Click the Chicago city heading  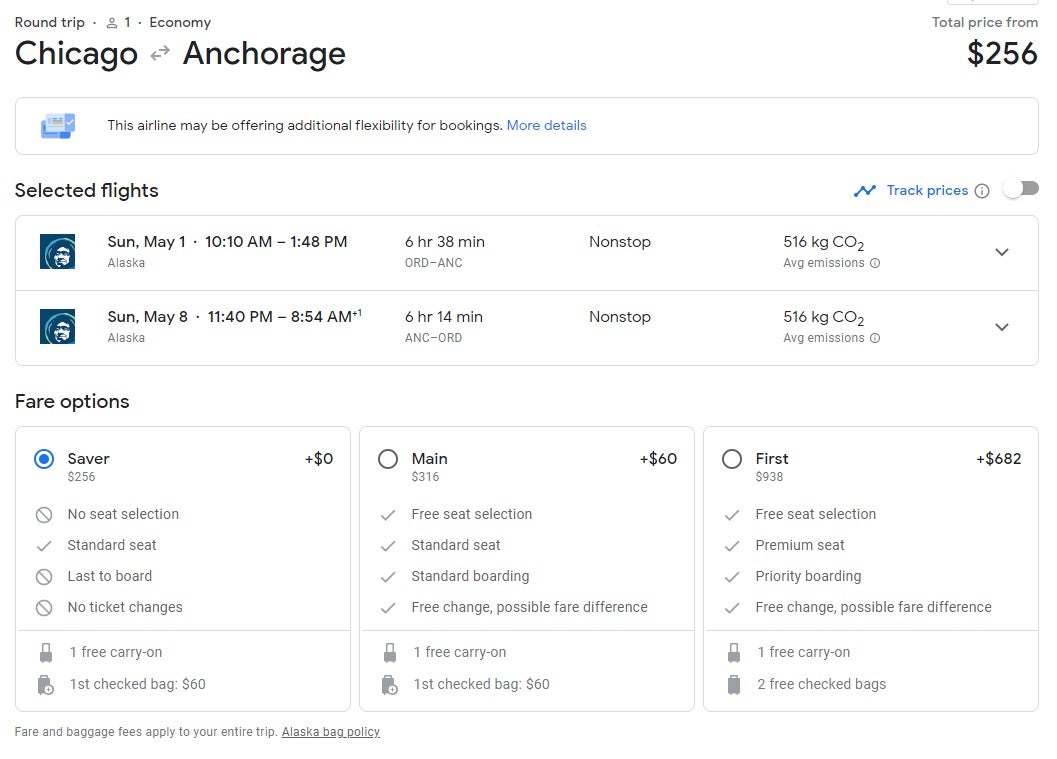[x=76, y=53]
